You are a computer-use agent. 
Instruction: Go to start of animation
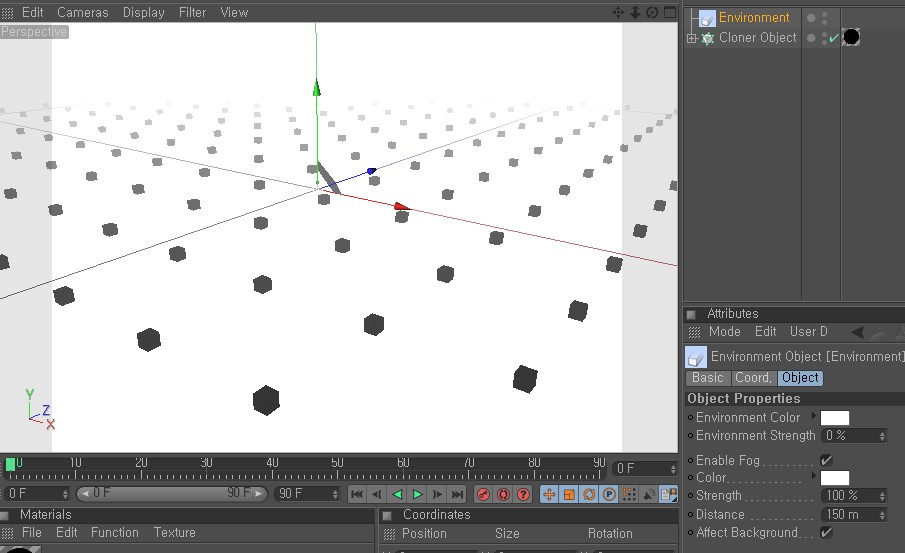[357, 494]
